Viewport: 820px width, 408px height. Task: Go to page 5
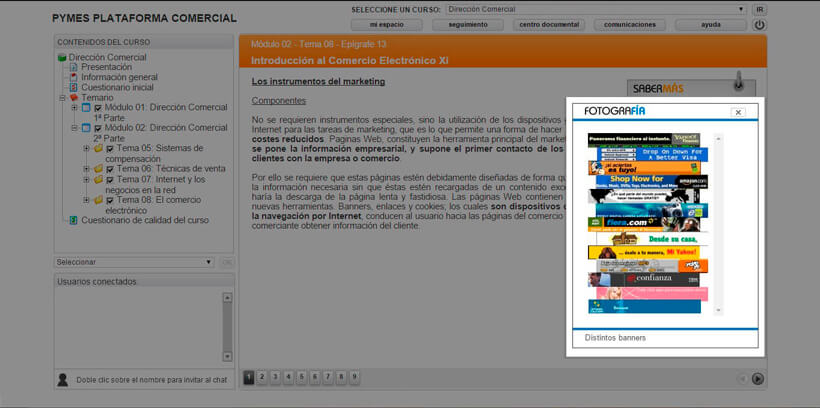point(302,378)
